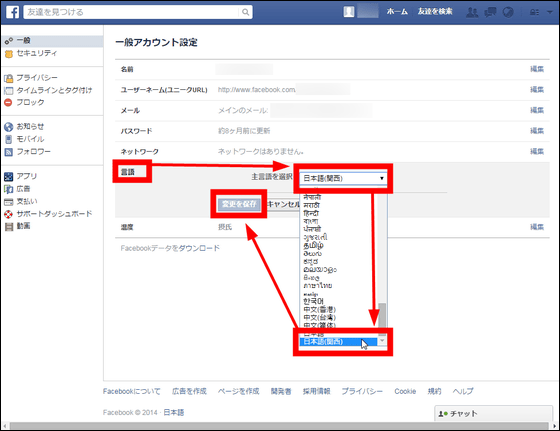Edit the ネットワーク row

(537, 151)
